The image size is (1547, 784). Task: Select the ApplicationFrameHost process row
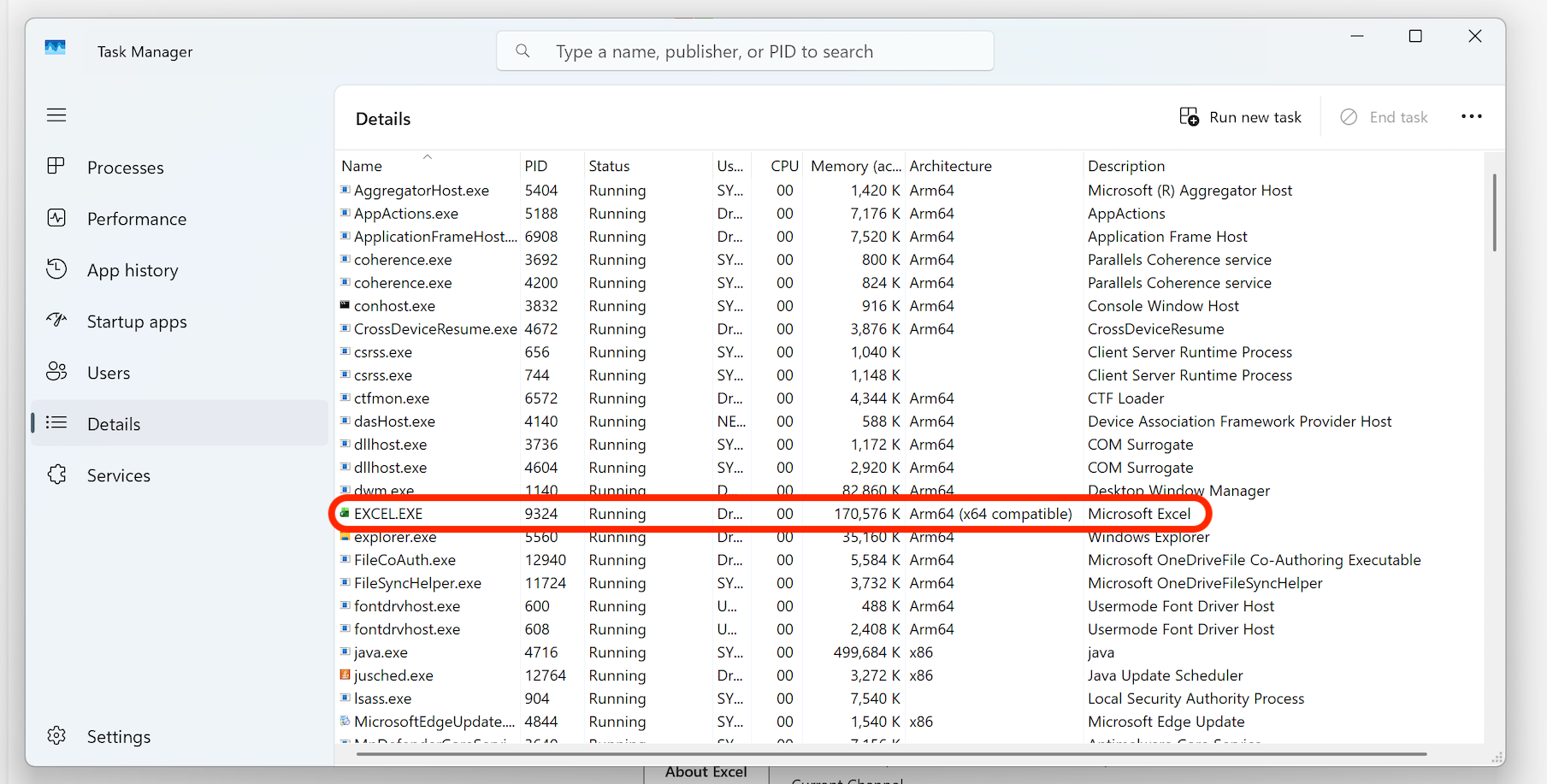tap(910, 236)
